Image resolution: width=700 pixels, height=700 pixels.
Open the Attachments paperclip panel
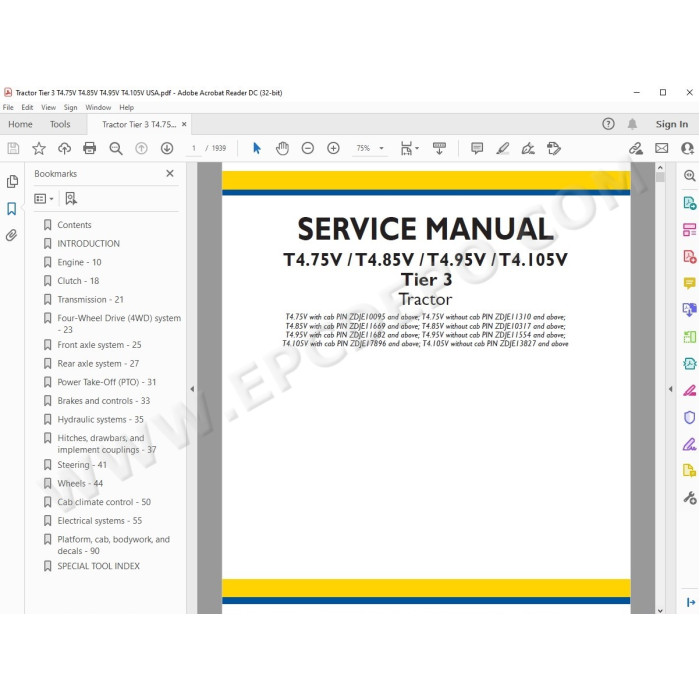(x=12, y=235)
